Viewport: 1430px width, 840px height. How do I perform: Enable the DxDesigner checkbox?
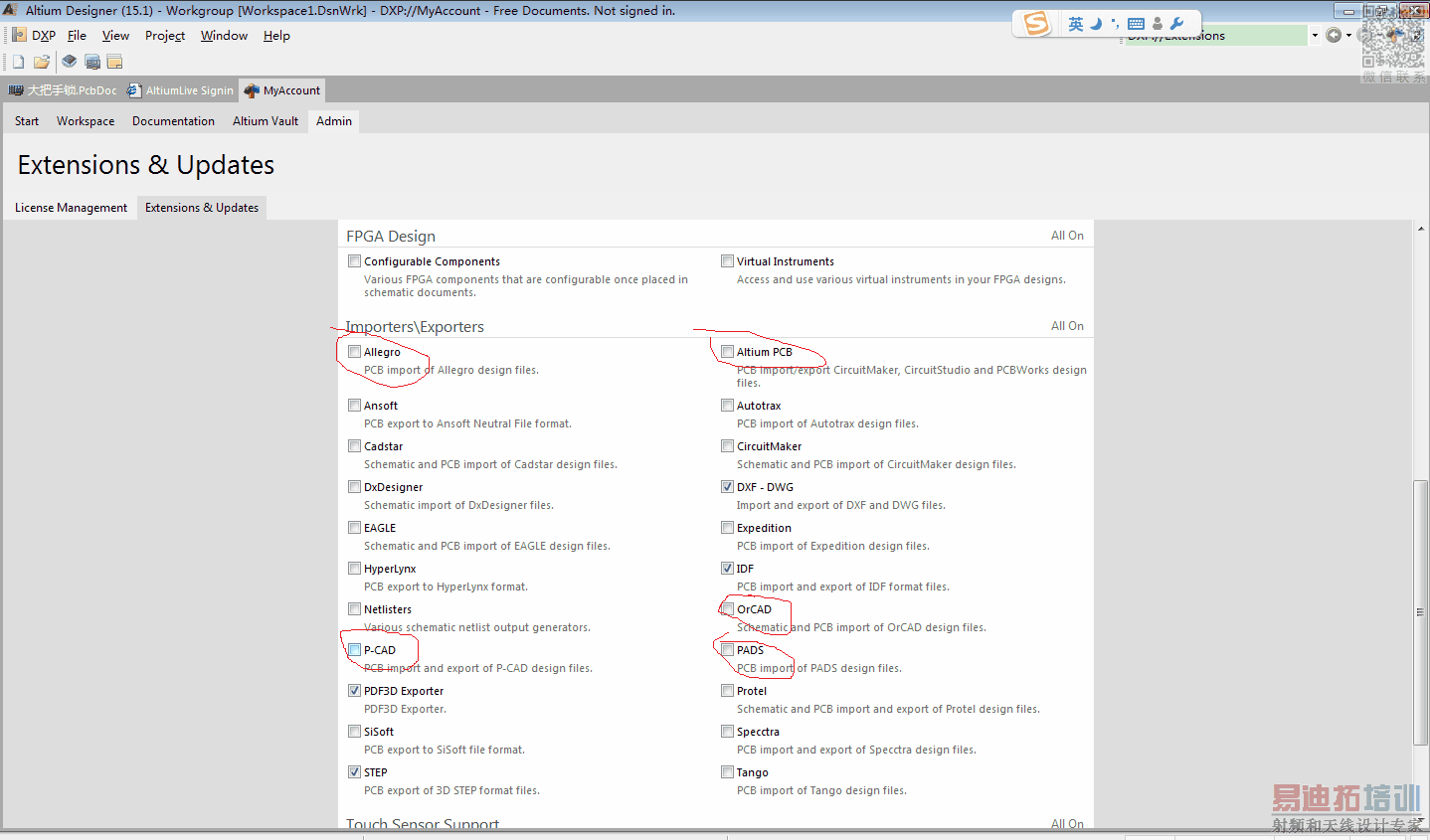point(354,487)
